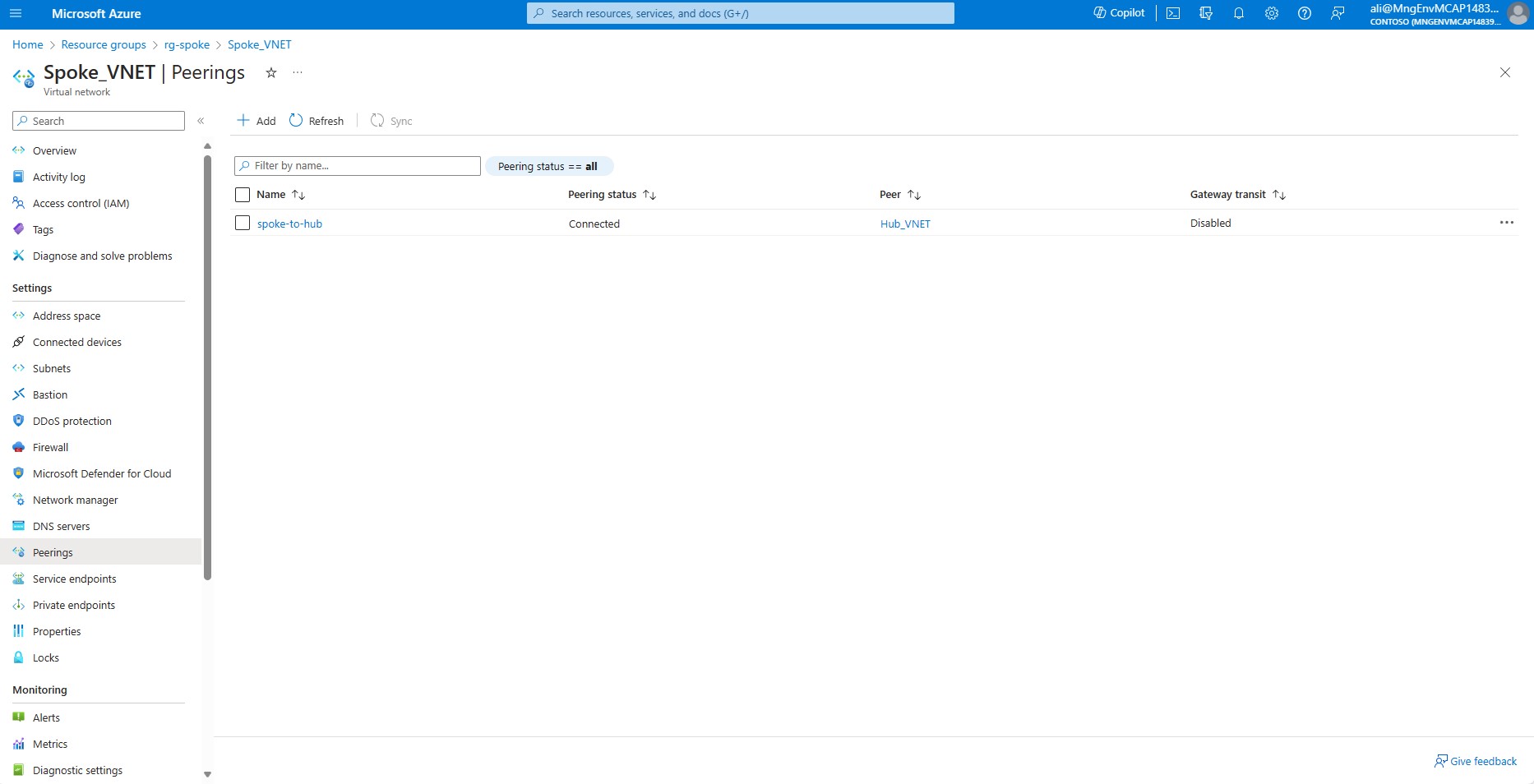Go to rg-spoke breadcrumb
Screen dimensions: 1534x784
(187, 44)
